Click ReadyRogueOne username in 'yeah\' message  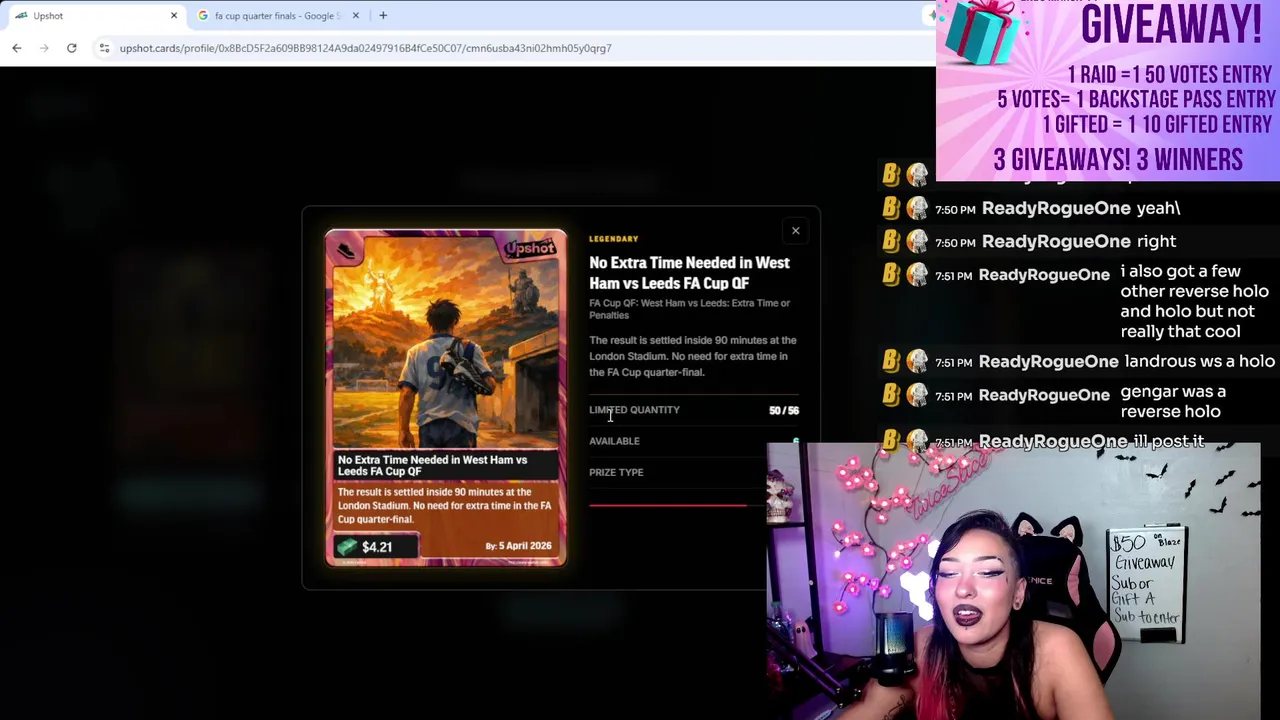pos(1056,208)
